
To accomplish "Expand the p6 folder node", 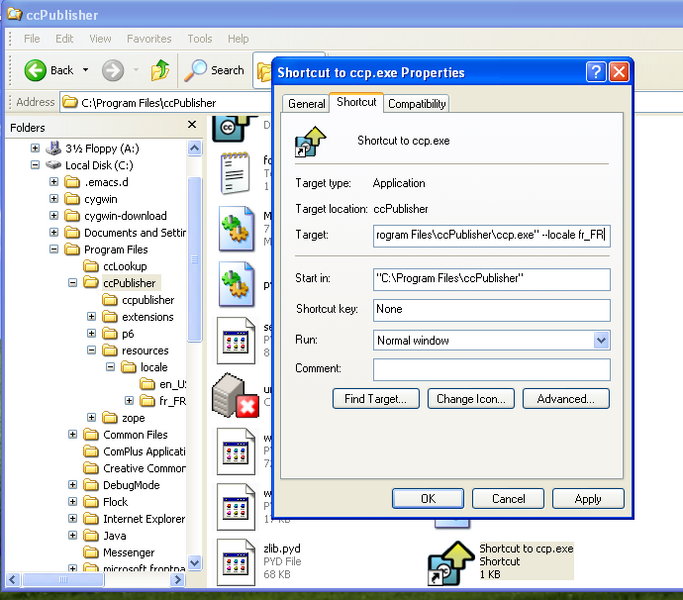I will 91,333.
